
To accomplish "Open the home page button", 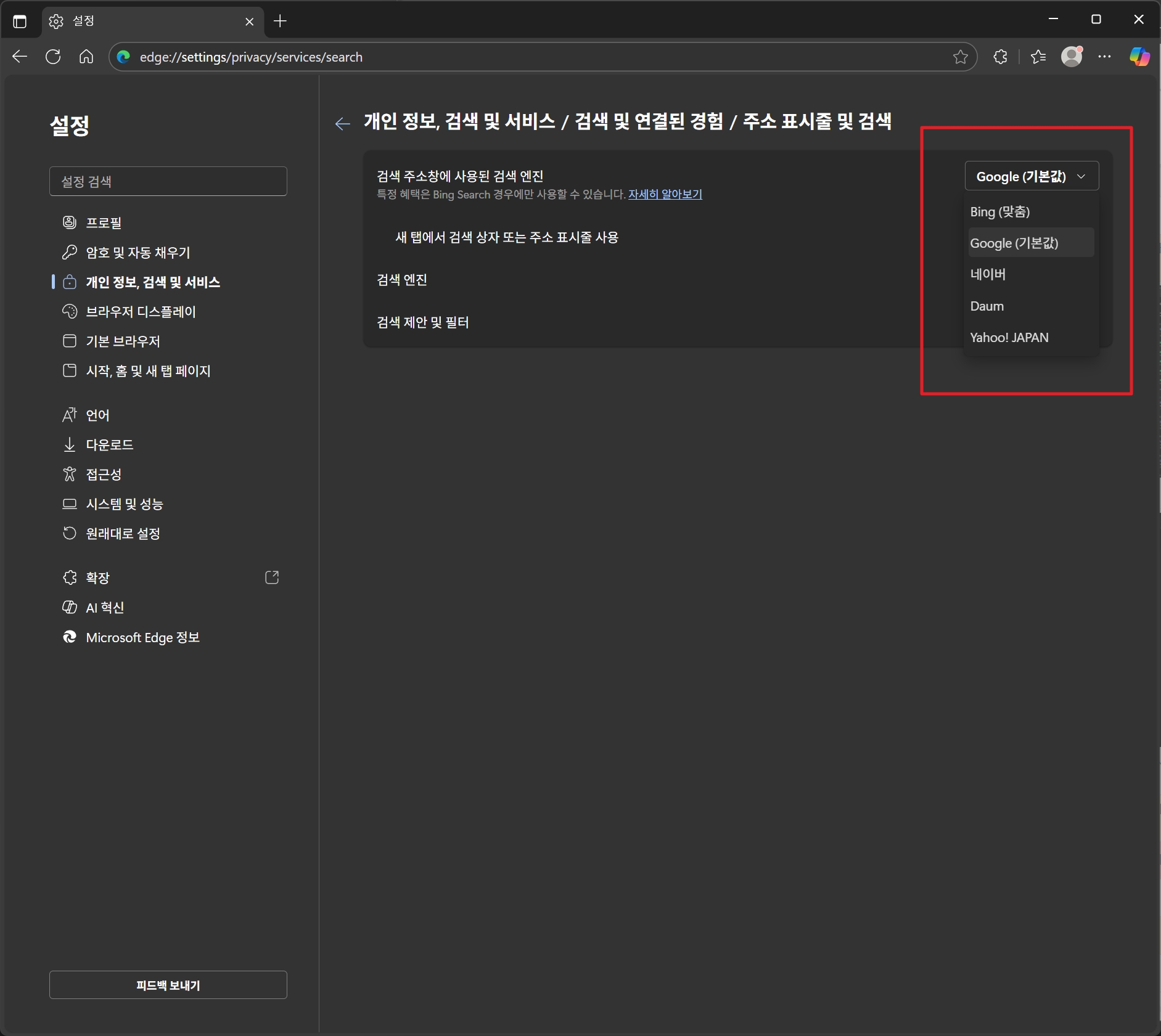I will coord(86,57).
